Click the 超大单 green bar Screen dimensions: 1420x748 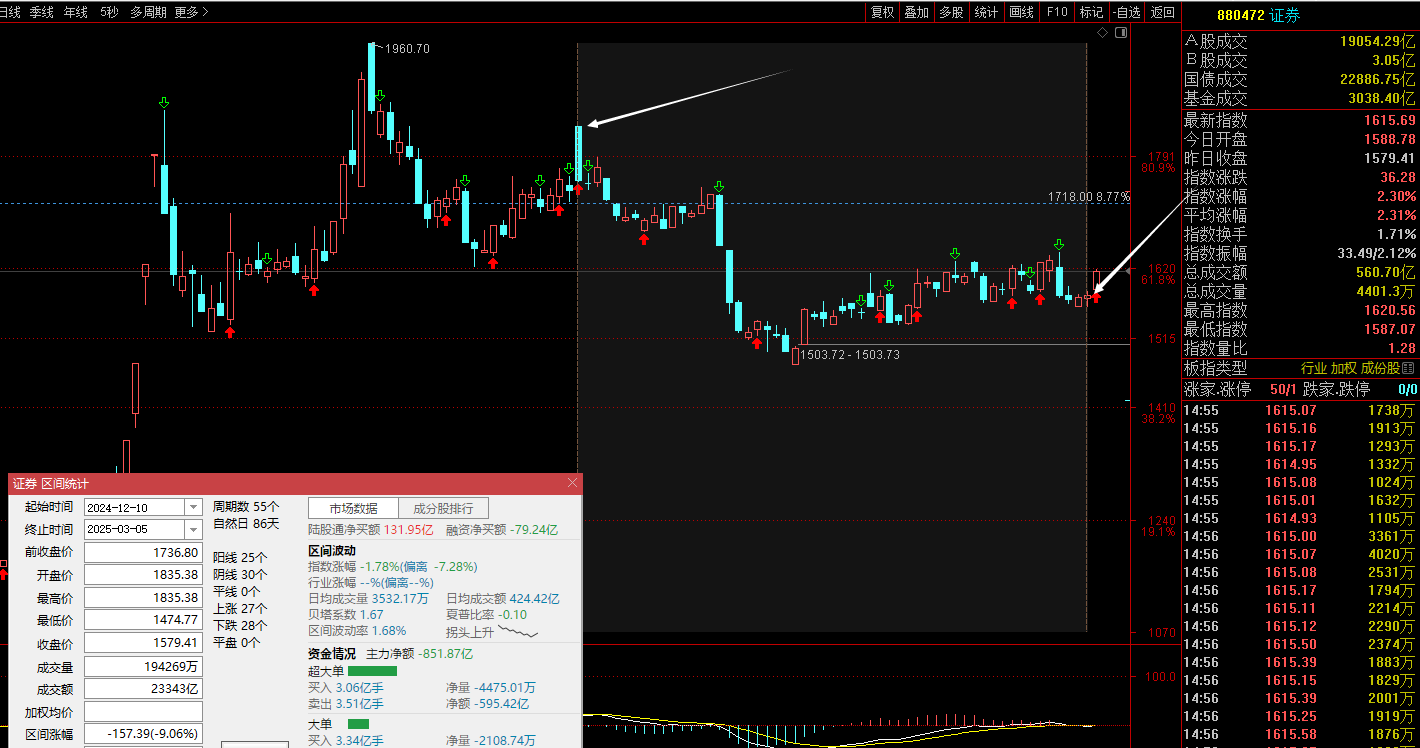point(372,671)
